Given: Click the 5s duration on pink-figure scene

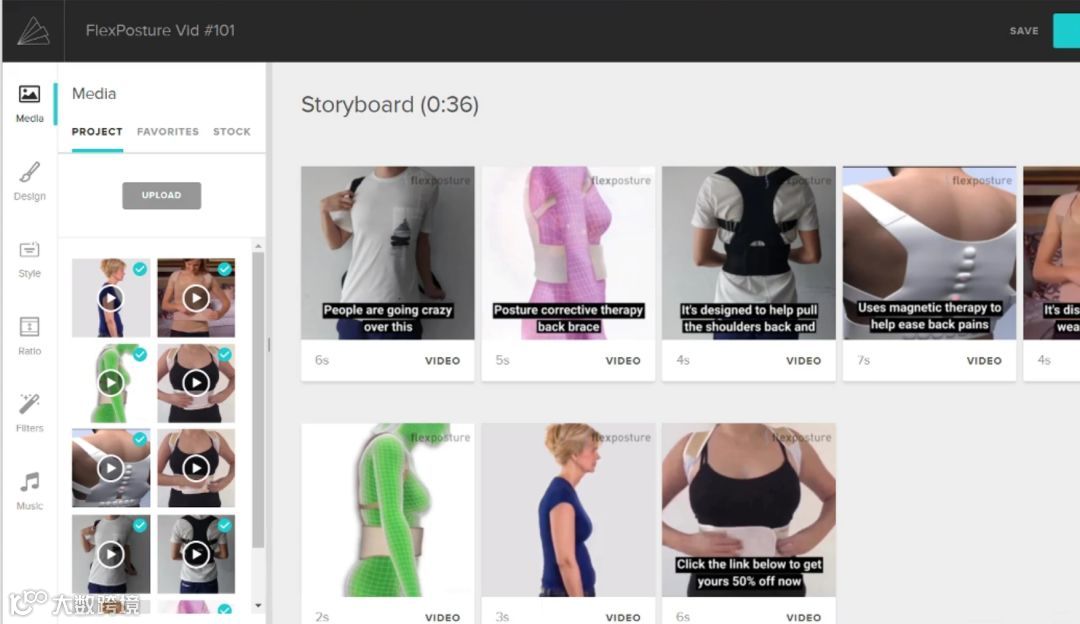Looking at the screenshot, I should point(503,360).
